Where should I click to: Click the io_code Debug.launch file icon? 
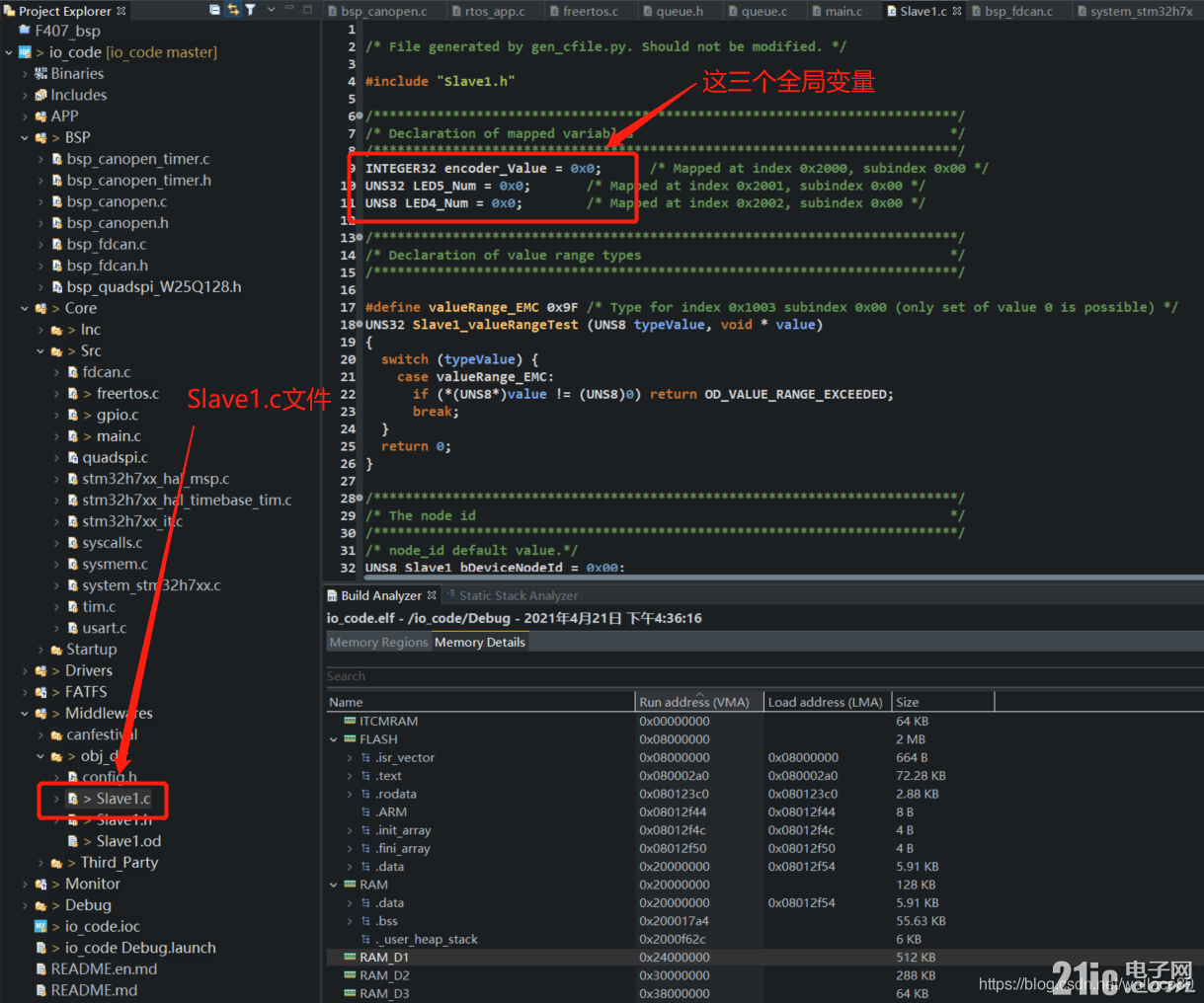(x=40, y=948)
